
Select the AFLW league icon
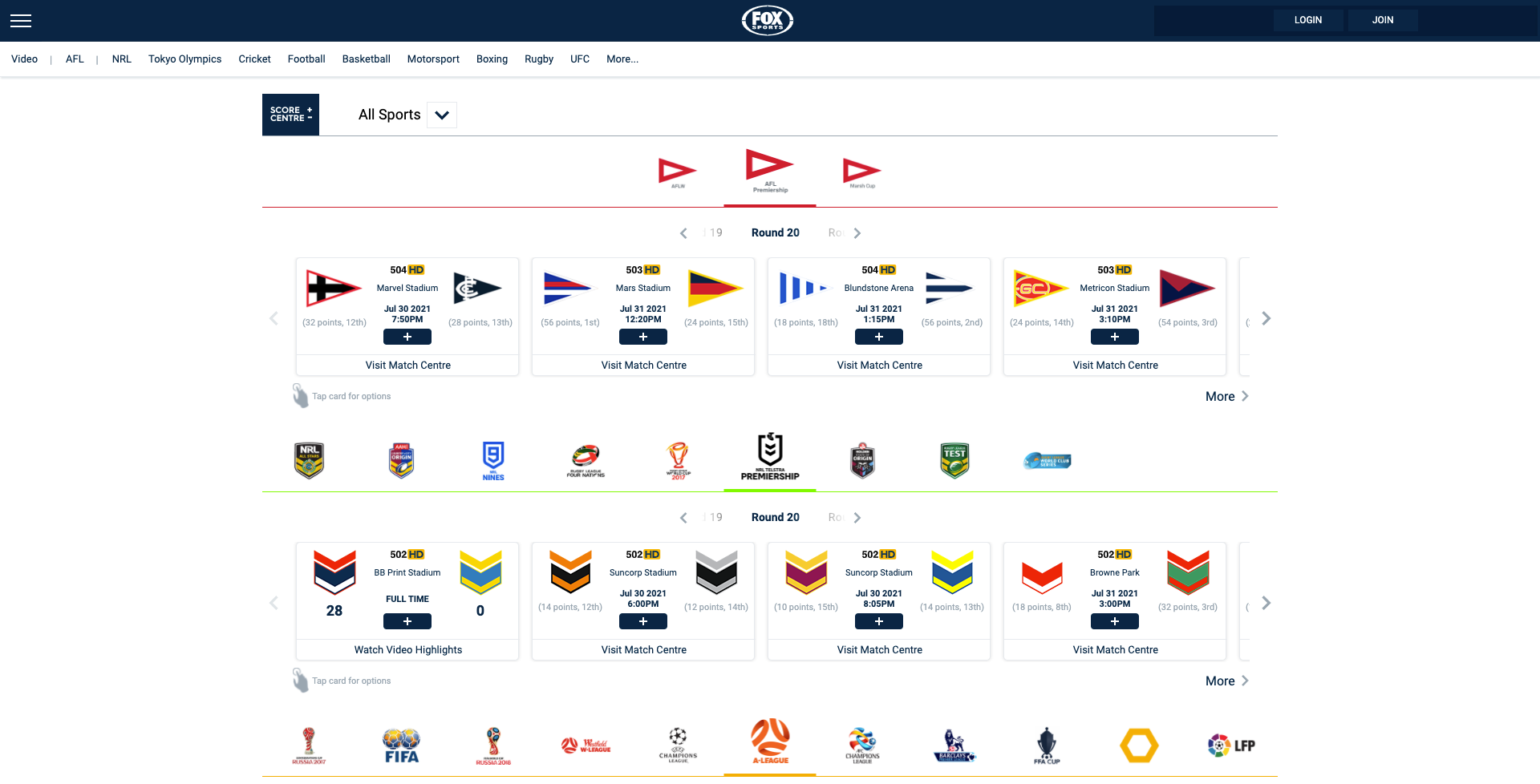tap(678, 173)
